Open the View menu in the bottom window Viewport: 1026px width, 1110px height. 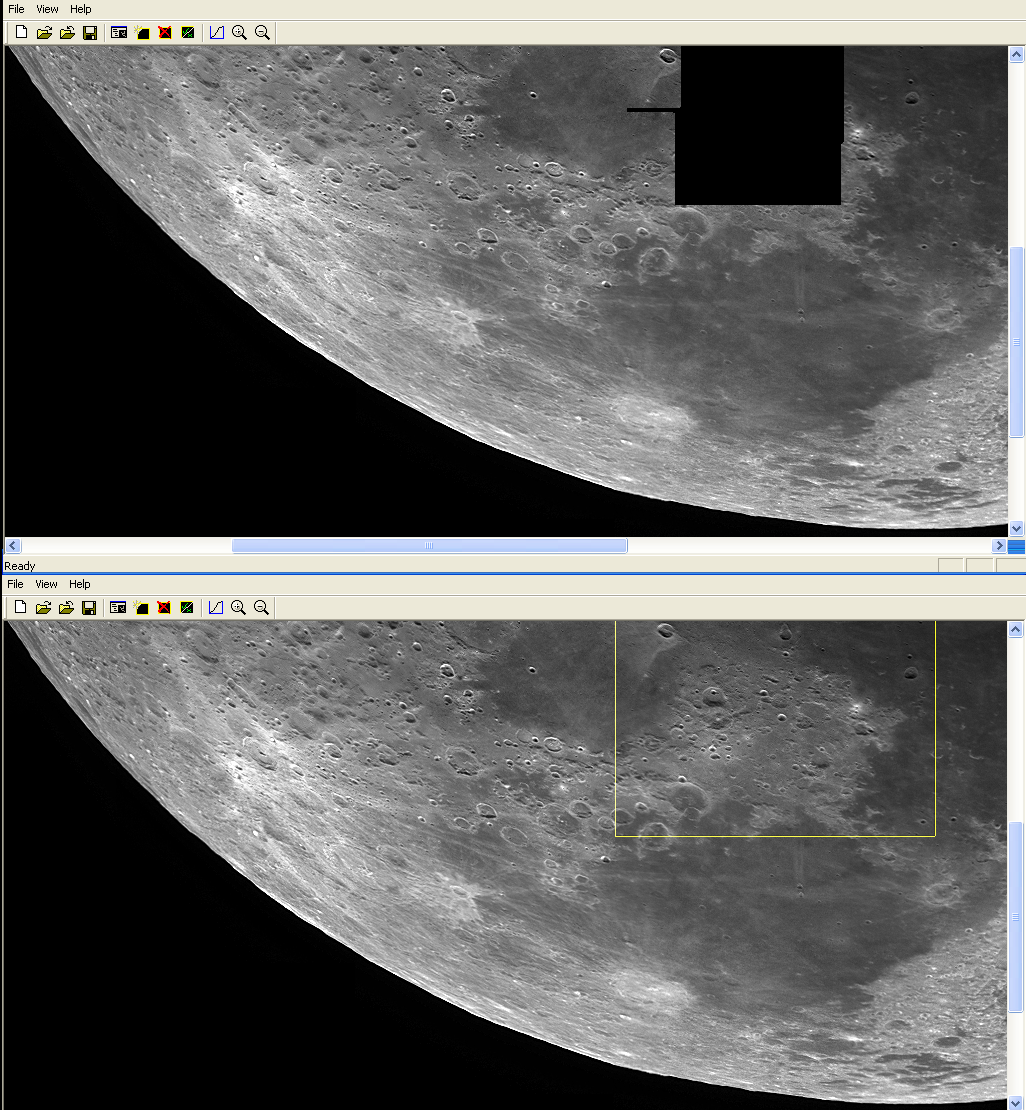(x=47, y=584)
